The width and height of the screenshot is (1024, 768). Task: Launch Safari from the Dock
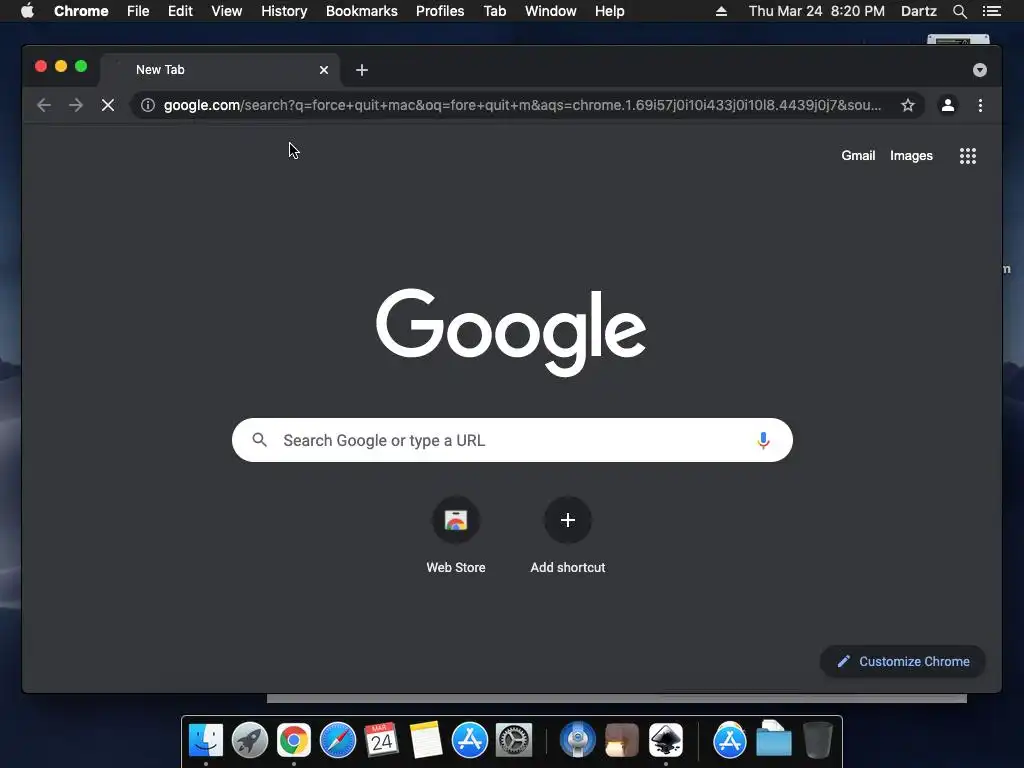338,740
